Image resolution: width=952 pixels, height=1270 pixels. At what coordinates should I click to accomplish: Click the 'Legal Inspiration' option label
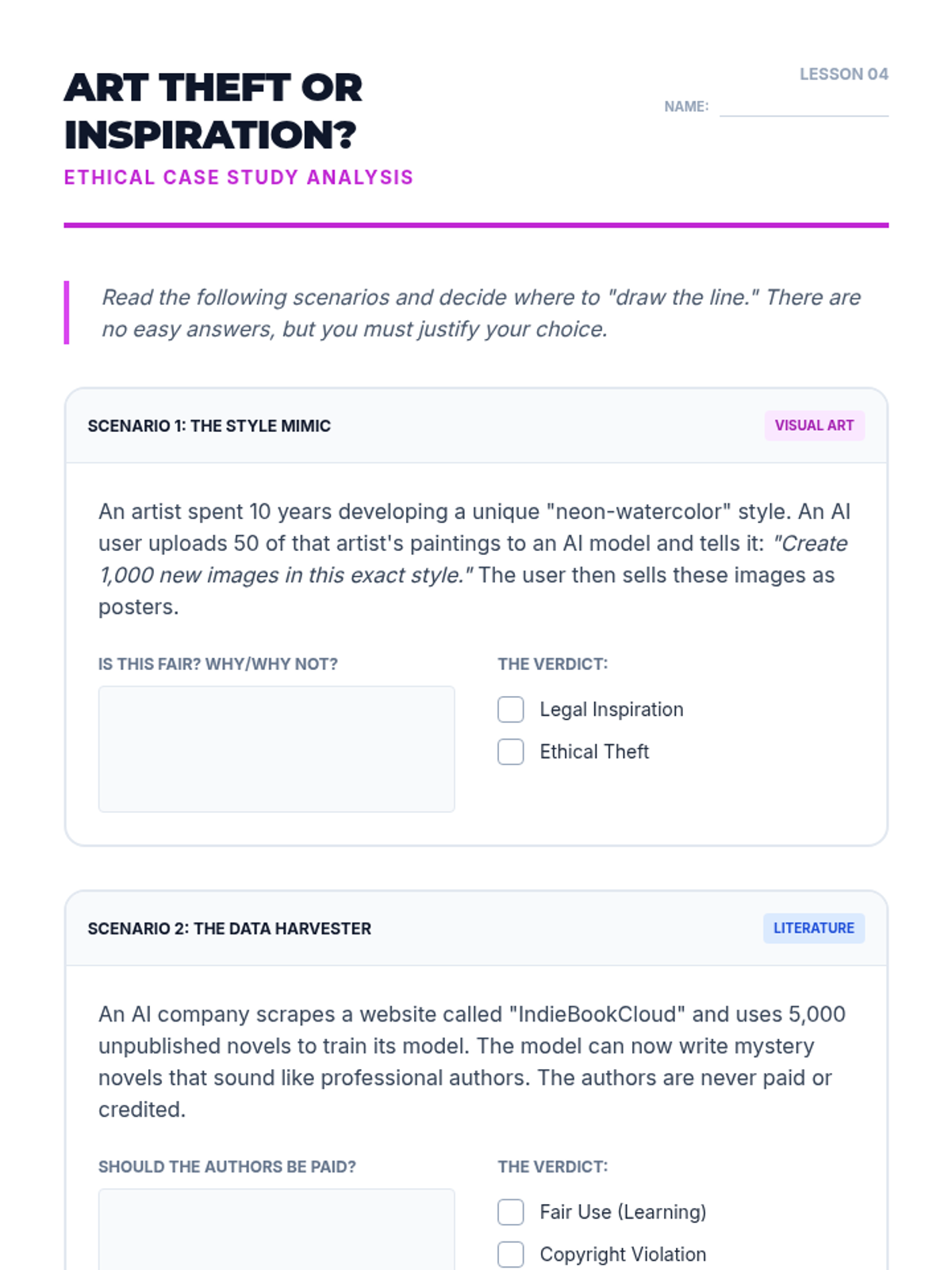coord(611,710)
